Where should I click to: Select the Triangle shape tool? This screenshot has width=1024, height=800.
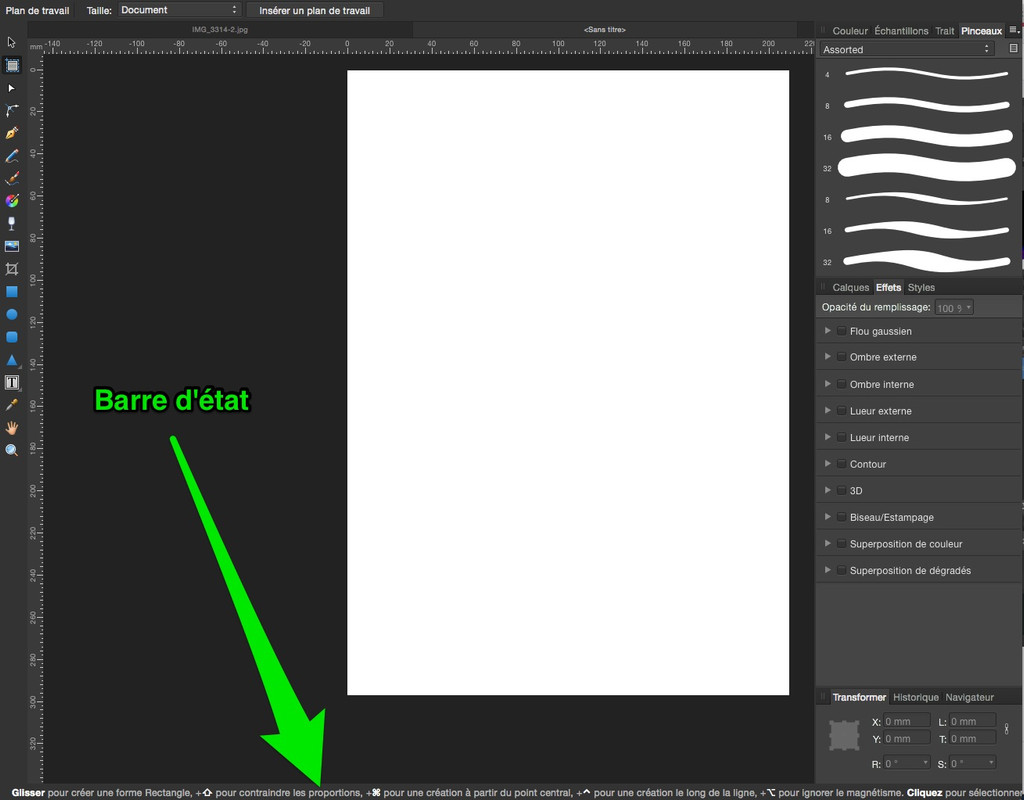coord(12,360)
